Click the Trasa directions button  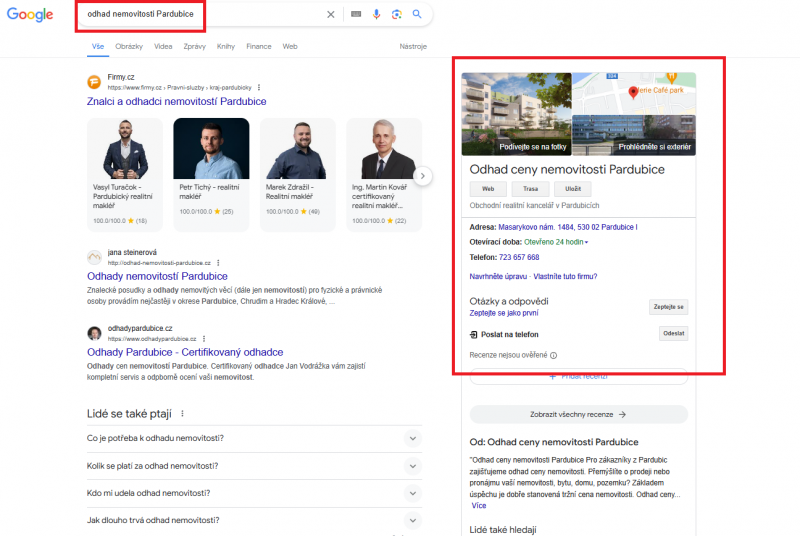click(531, 189)
